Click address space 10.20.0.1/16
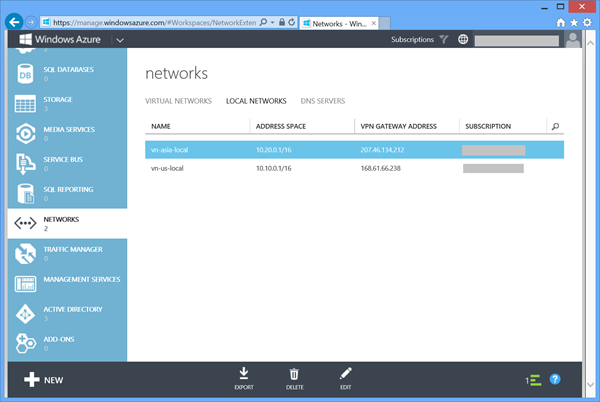This screenshot has width=600, height=402. [x=274, y=150]
